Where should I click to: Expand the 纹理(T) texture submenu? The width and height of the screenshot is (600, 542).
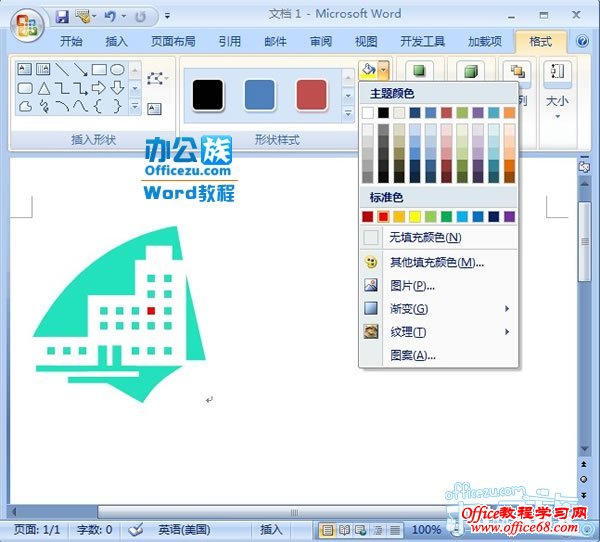coord(507,331)
